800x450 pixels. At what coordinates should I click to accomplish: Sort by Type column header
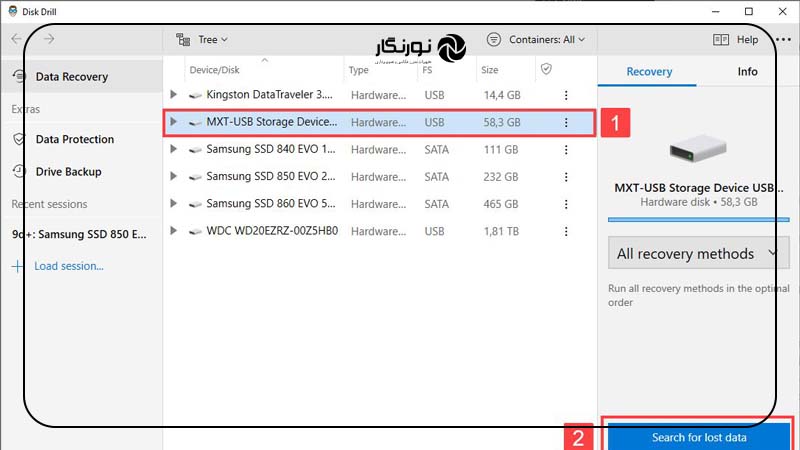(358, 70)
